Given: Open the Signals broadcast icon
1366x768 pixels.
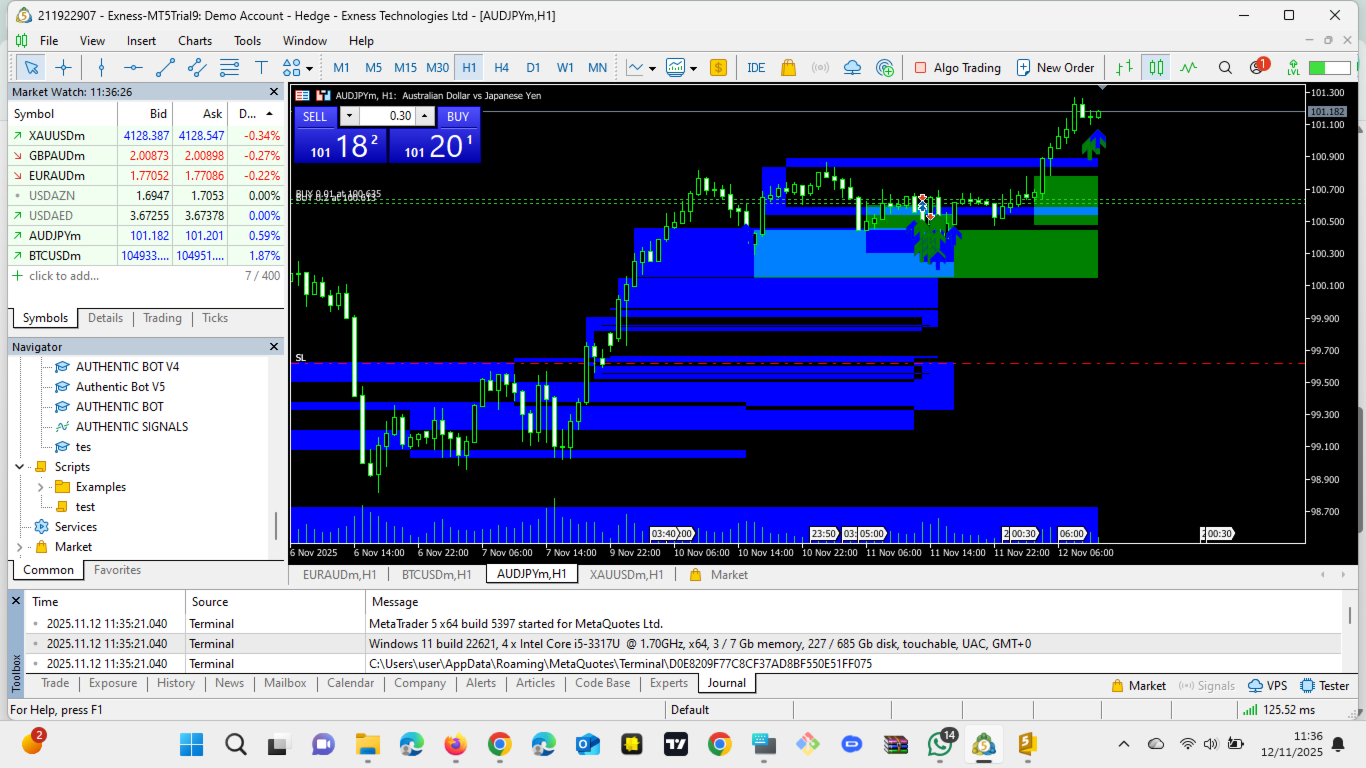Looking at the screenshot, I should 820,67.
